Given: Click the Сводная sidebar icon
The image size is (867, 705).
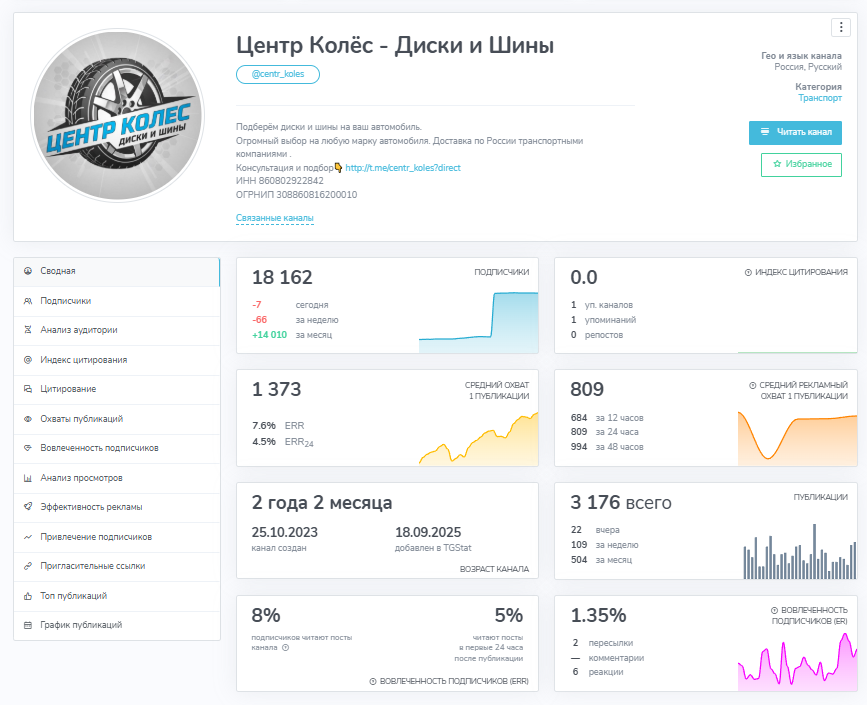Looking at the screenshot, I should tap(28, 271).
